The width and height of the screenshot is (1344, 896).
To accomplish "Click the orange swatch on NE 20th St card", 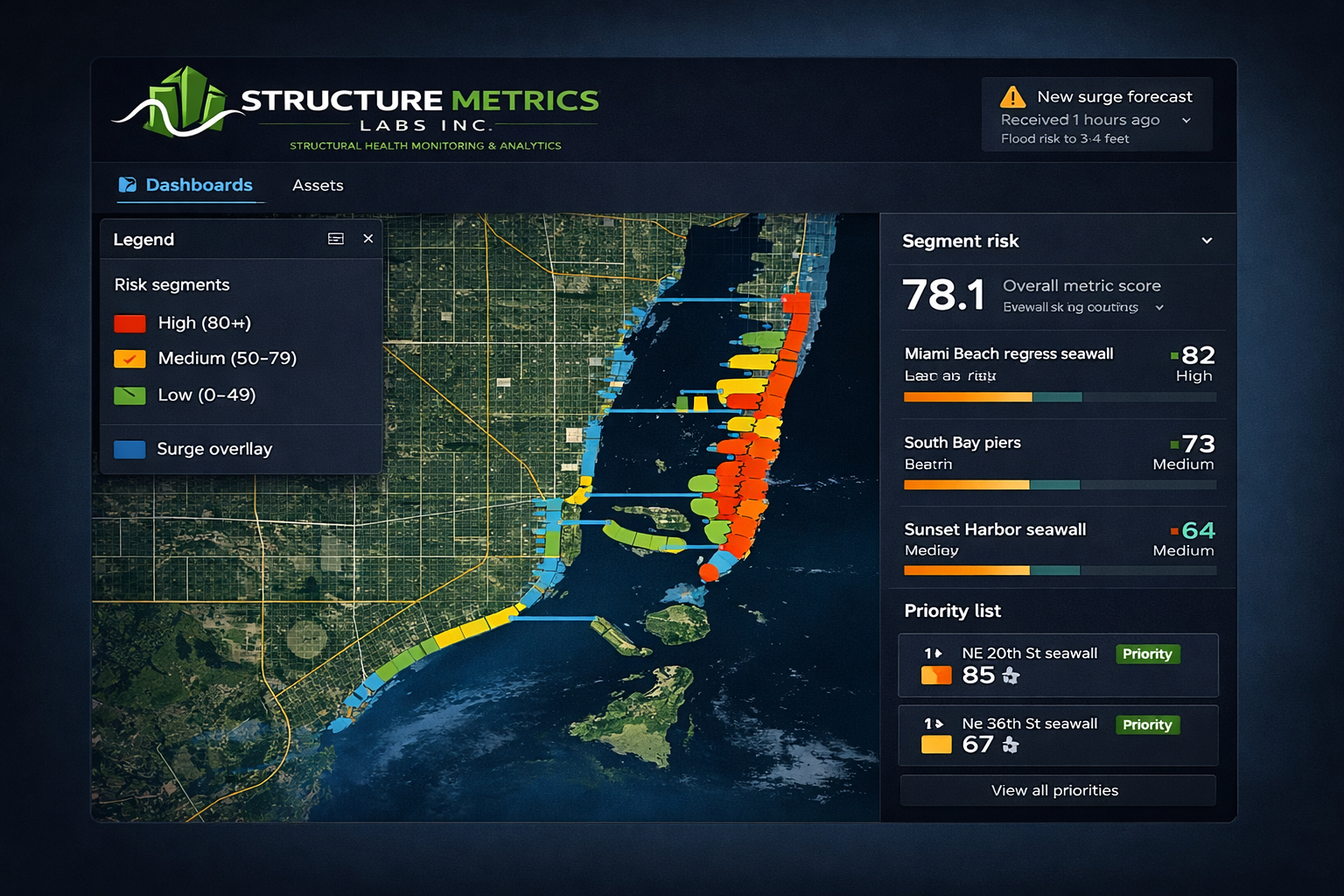I will [x=935, y=675].
